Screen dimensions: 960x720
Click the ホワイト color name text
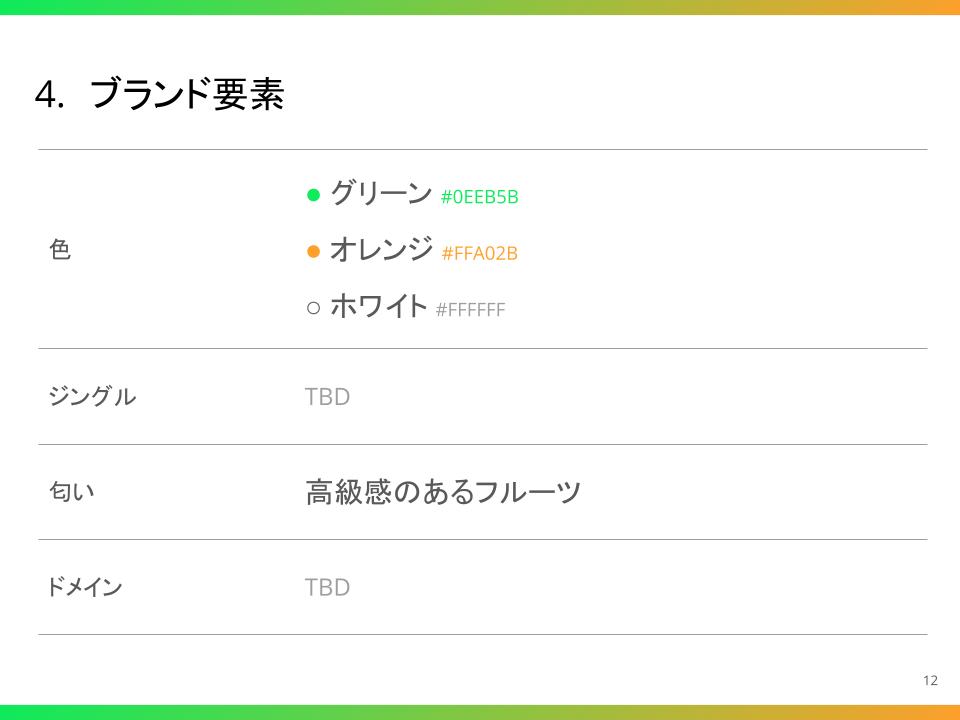click(x=378, y=307)
